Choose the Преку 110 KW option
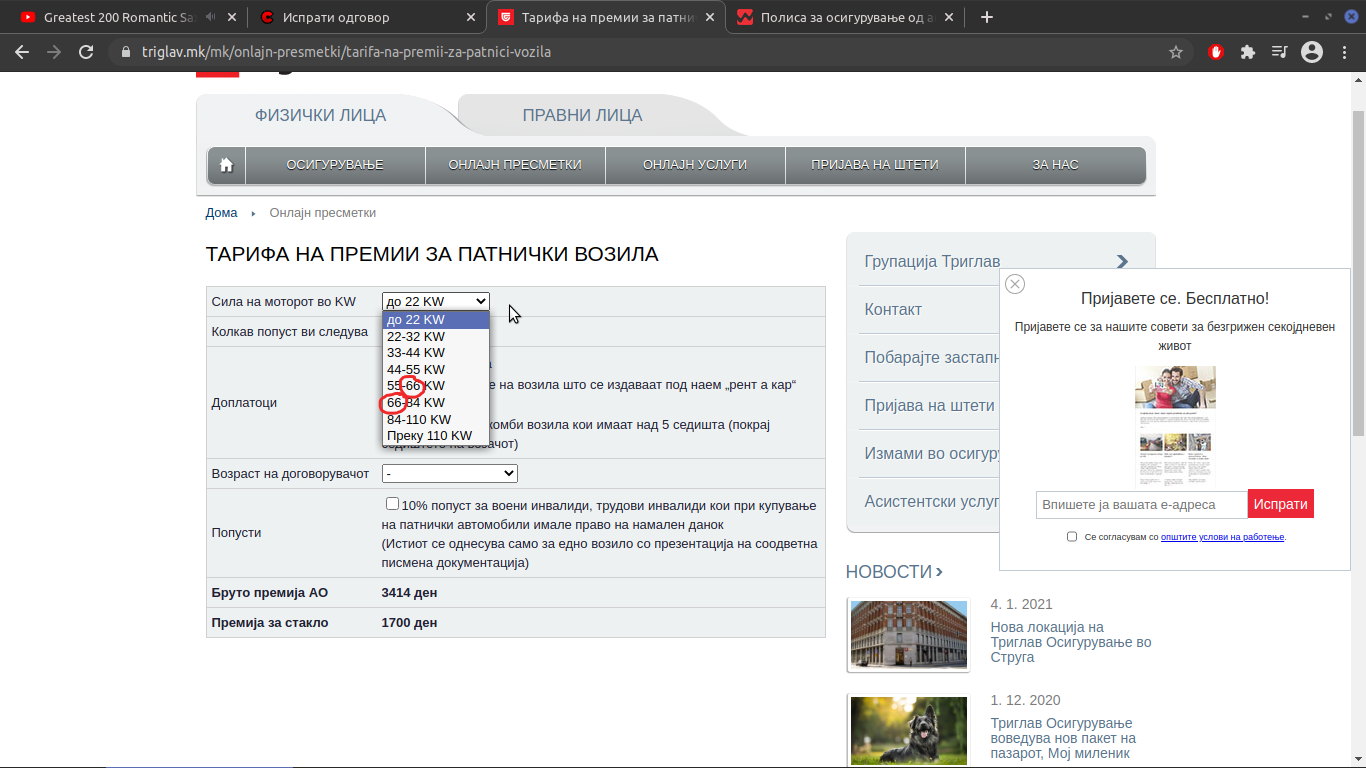Screen dimensions: 1366x768 click(436, 436)
